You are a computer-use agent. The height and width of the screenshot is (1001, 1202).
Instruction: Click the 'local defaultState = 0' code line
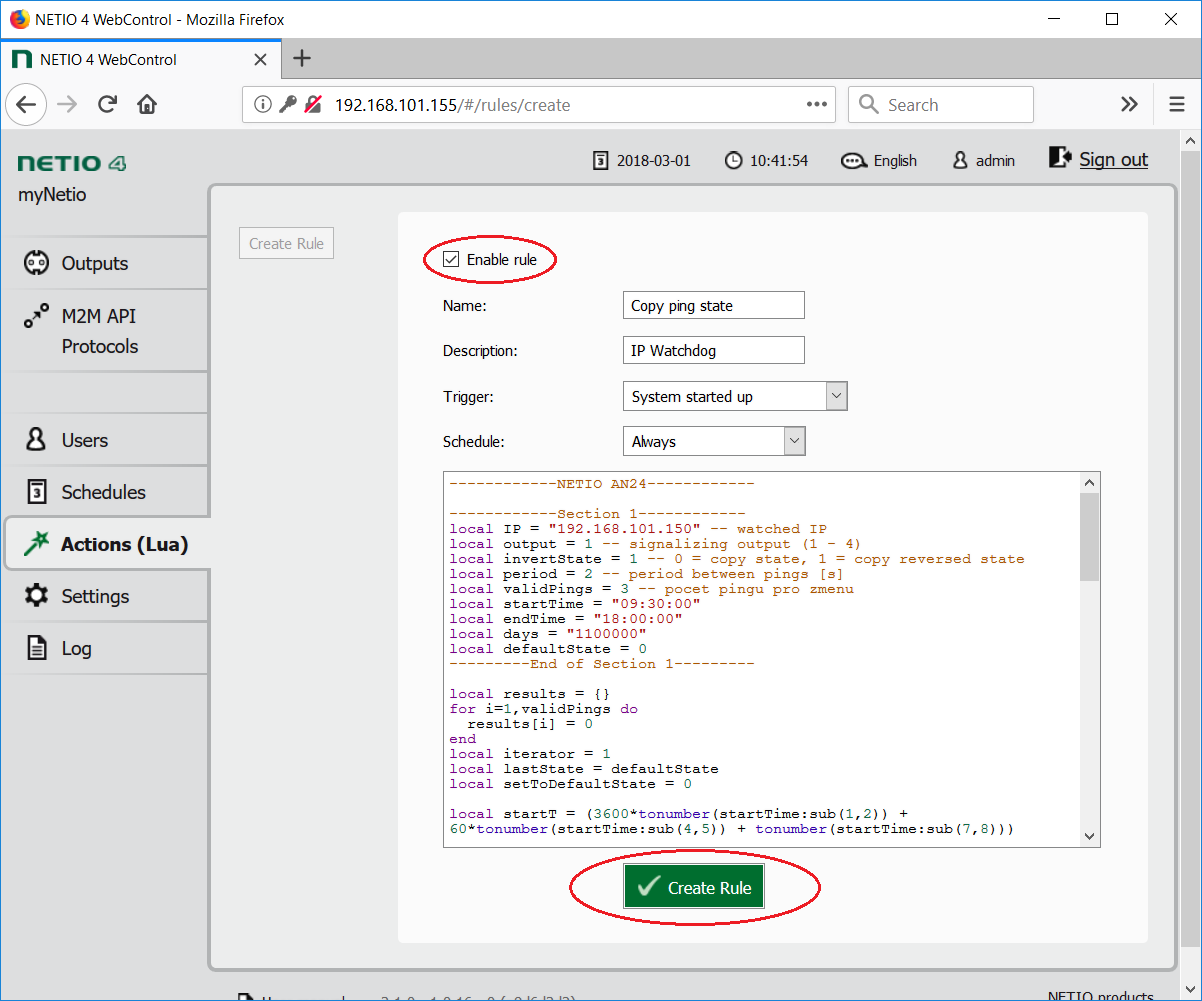point(548,649)
